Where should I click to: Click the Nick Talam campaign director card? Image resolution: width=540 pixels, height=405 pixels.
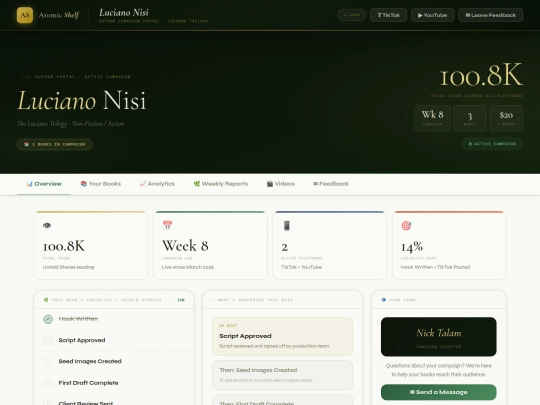point(438,337)
